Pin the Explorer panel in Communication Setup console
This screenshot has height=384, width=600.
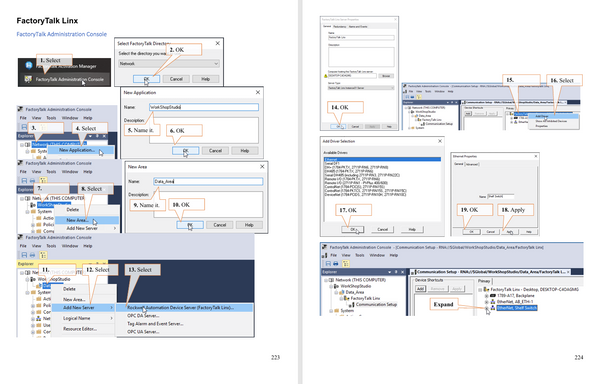pyautogui.click(x=396, y=272)
